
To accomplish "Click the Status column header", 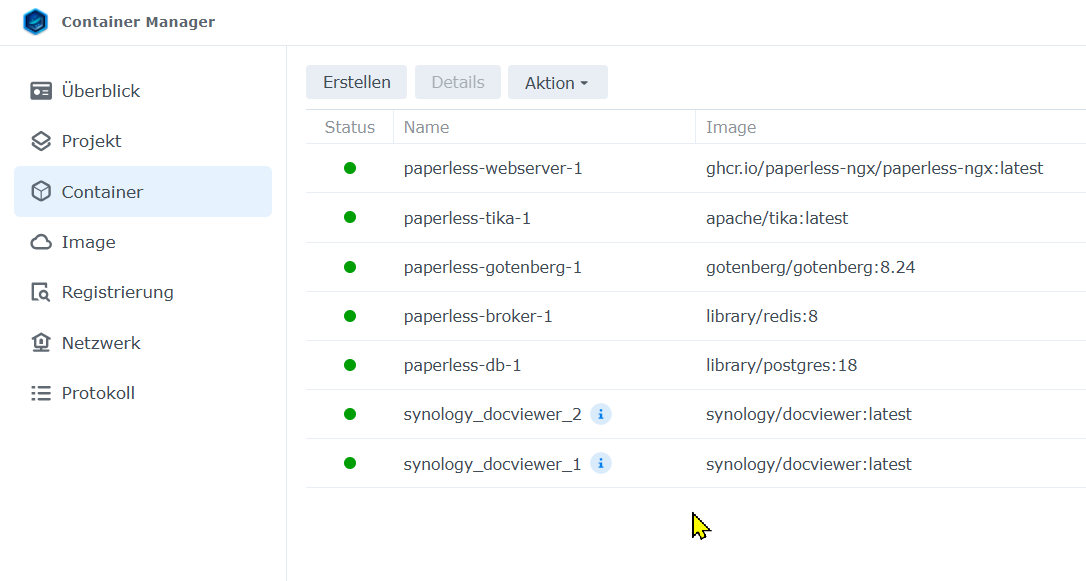I will [350, 127].
